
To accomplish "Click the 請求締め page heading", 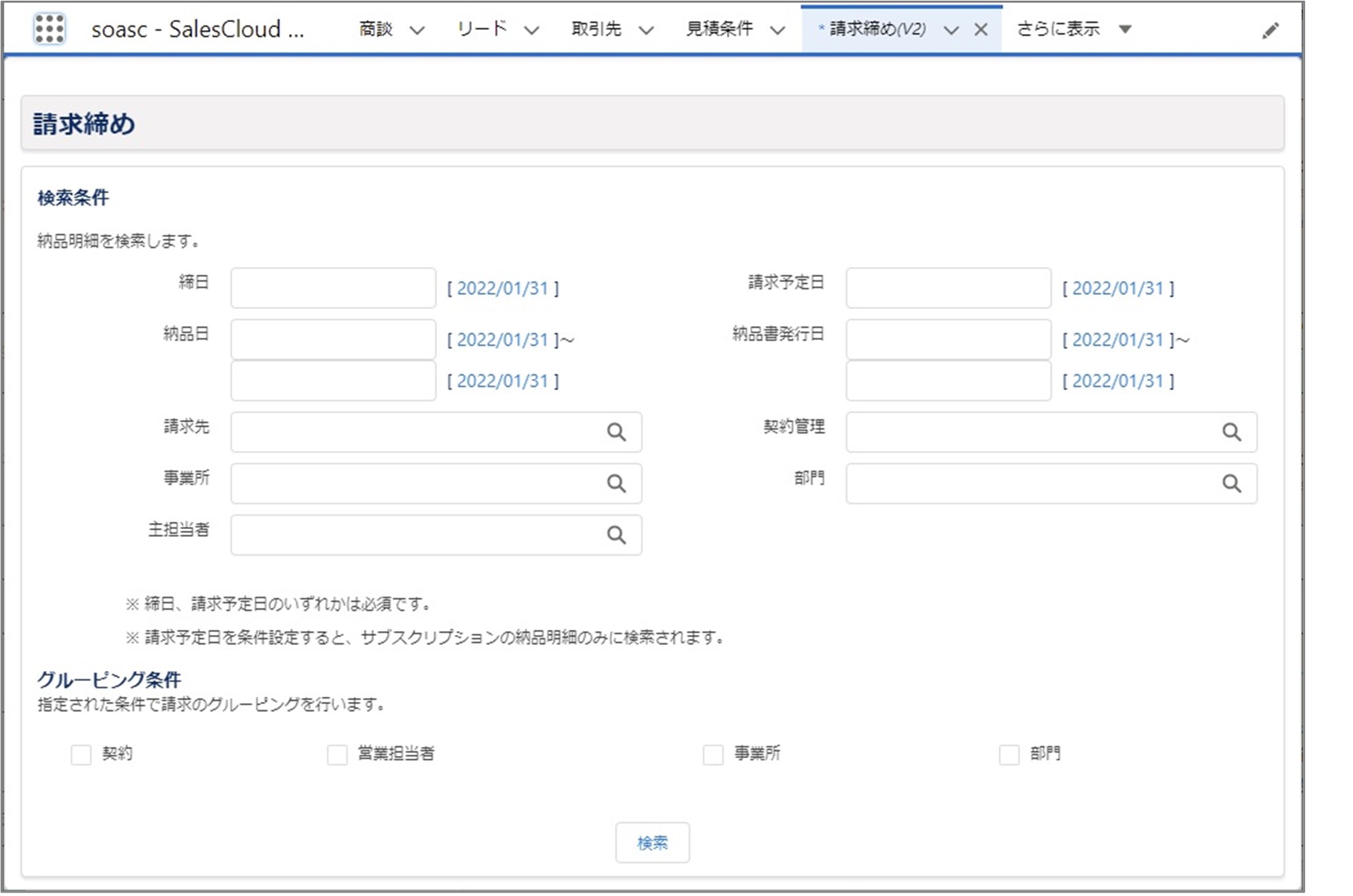I will pos(84,124).
